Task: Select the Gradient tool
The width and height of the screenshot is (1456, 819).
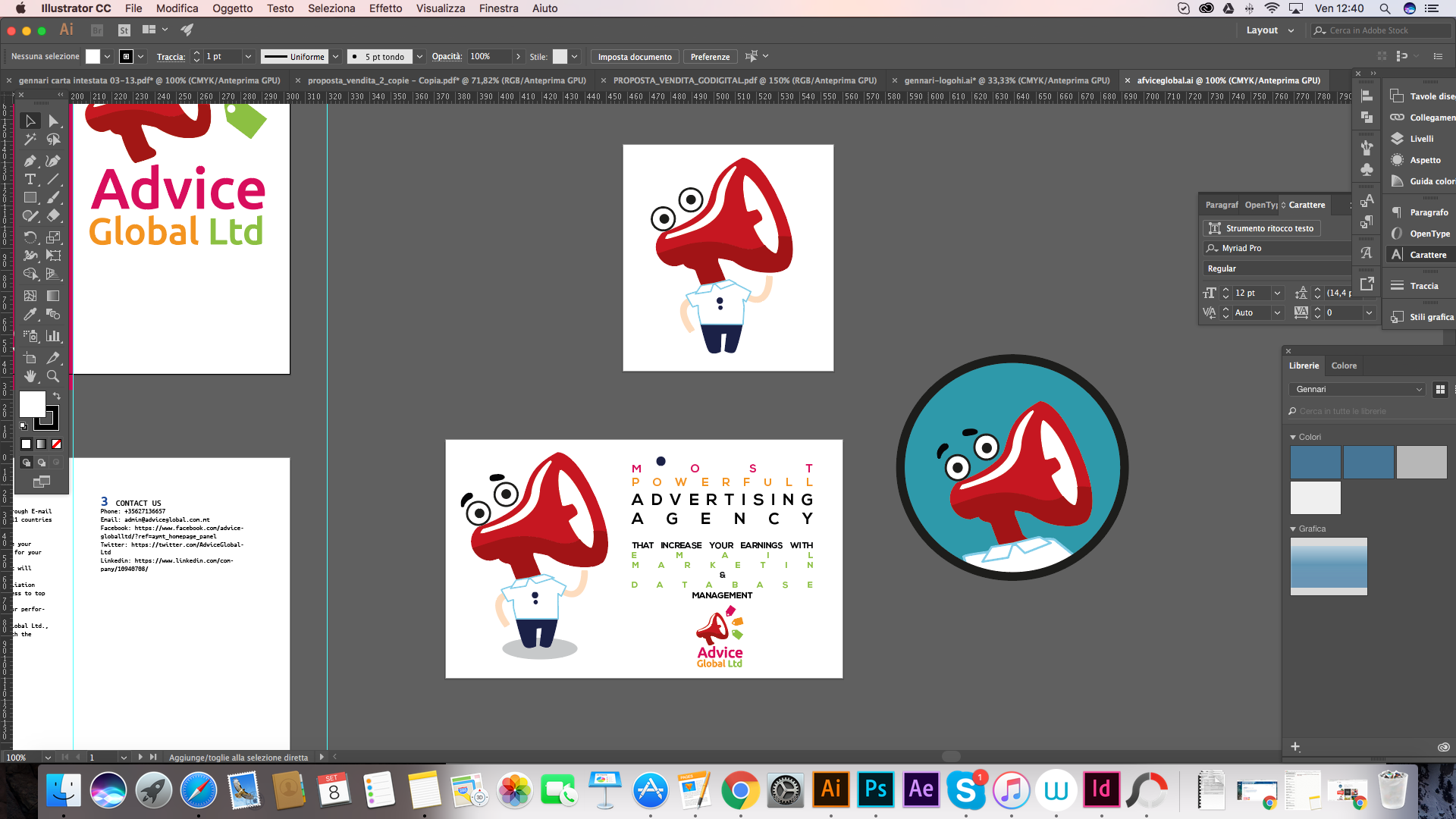Action: click(53, 296)
